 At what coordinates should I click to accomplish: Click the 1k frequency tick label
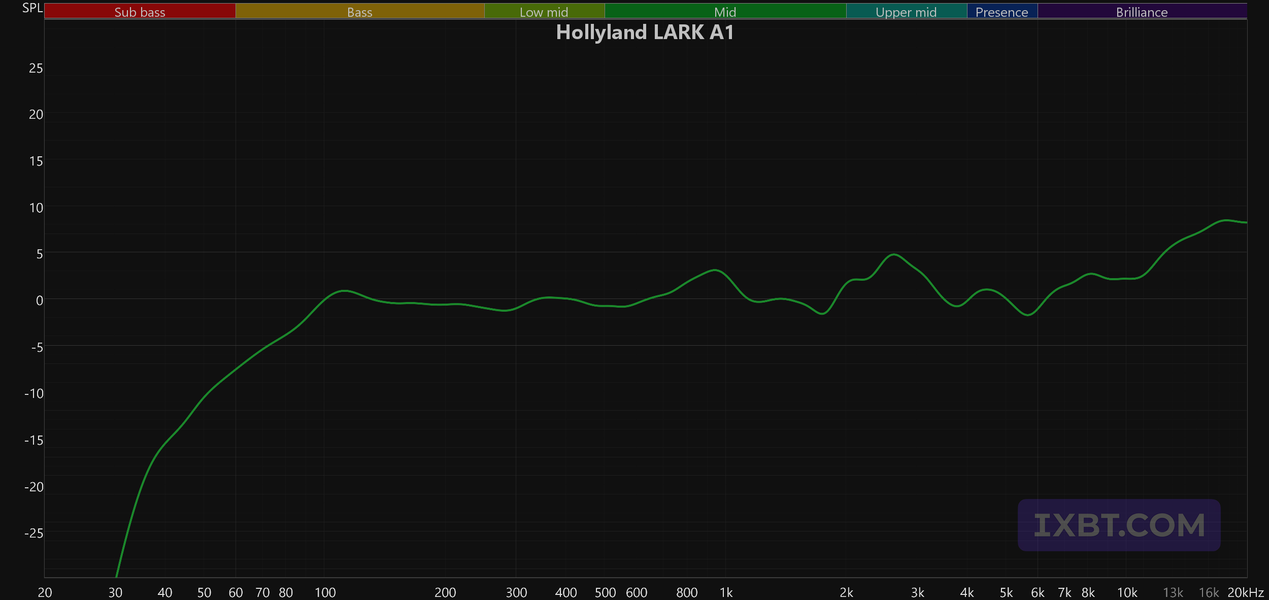(x=727, y=592)
